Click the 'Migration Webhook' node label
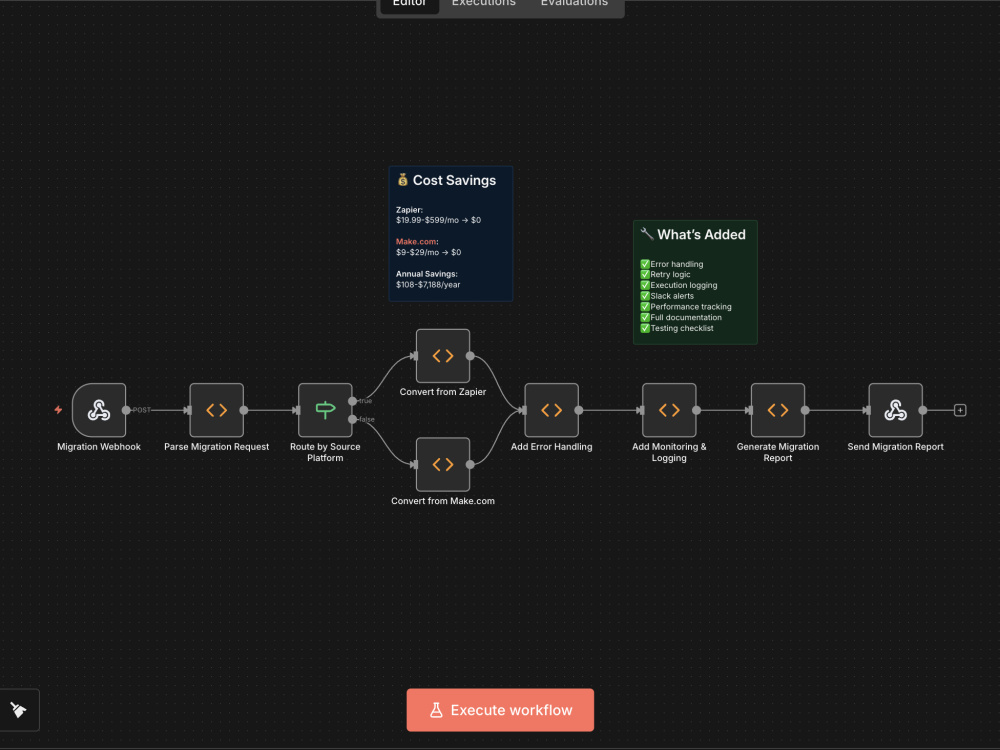Image resolution: width=1000 pixels, height=750 pixels. point(99,447)
